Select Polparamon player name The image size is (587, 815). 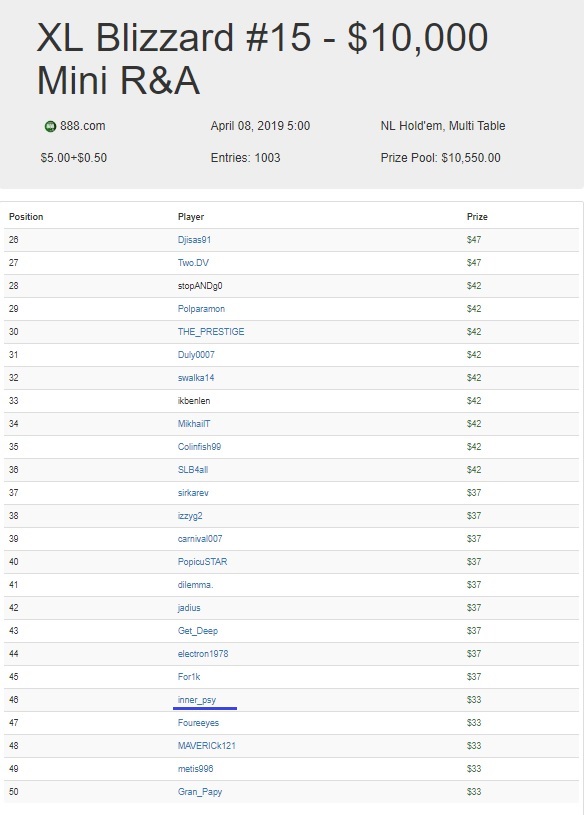tap(201, 309)
